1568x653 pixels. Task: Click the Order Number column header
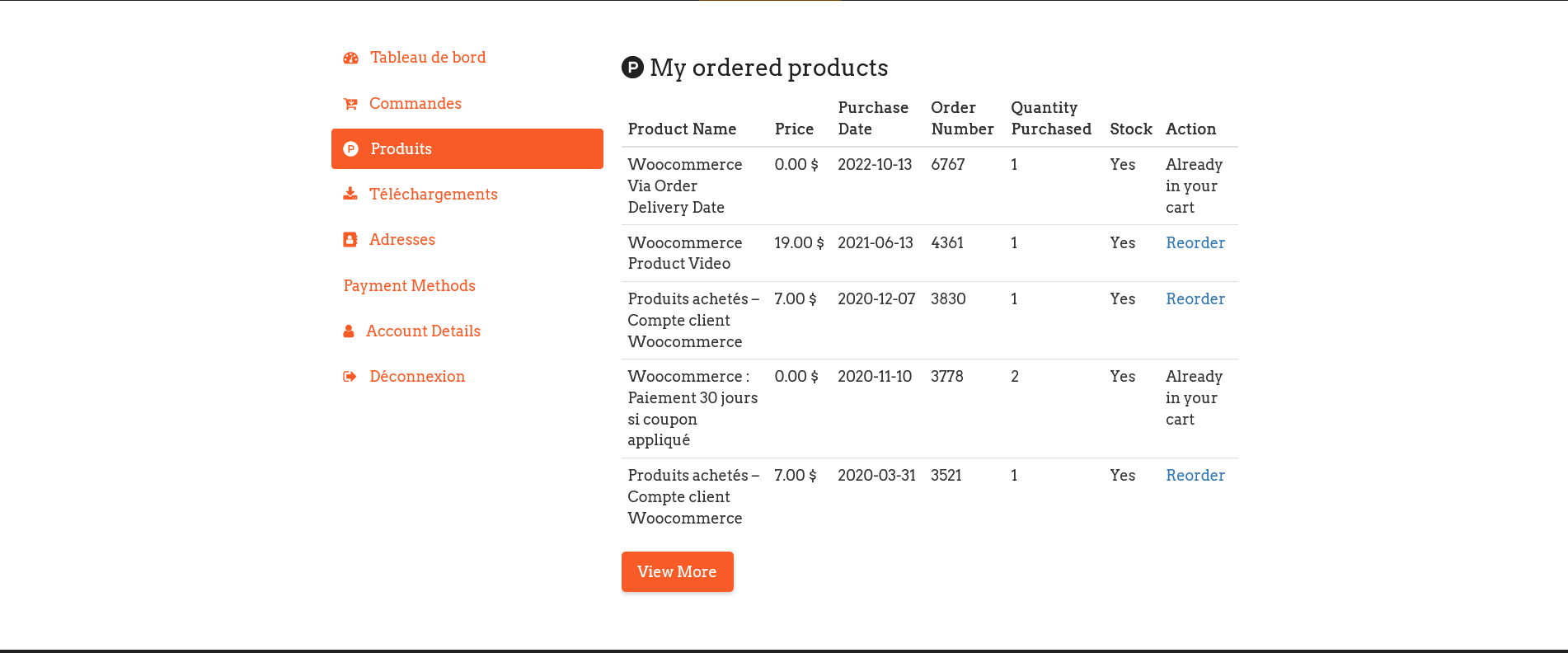[x=962, y=119]
